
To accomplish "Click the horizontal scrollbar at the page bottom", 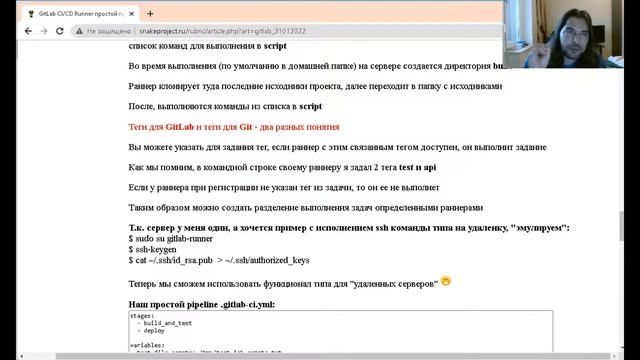I will [x=333, y=356].
